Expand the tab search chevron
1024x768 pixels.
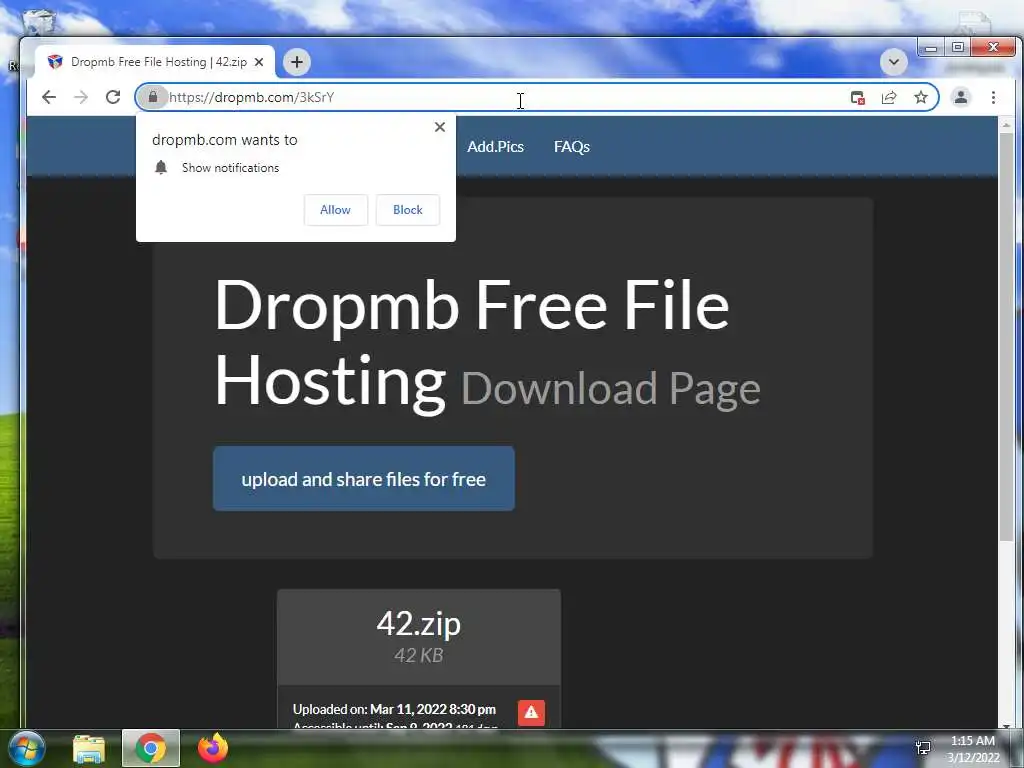[x=893, y=62]
